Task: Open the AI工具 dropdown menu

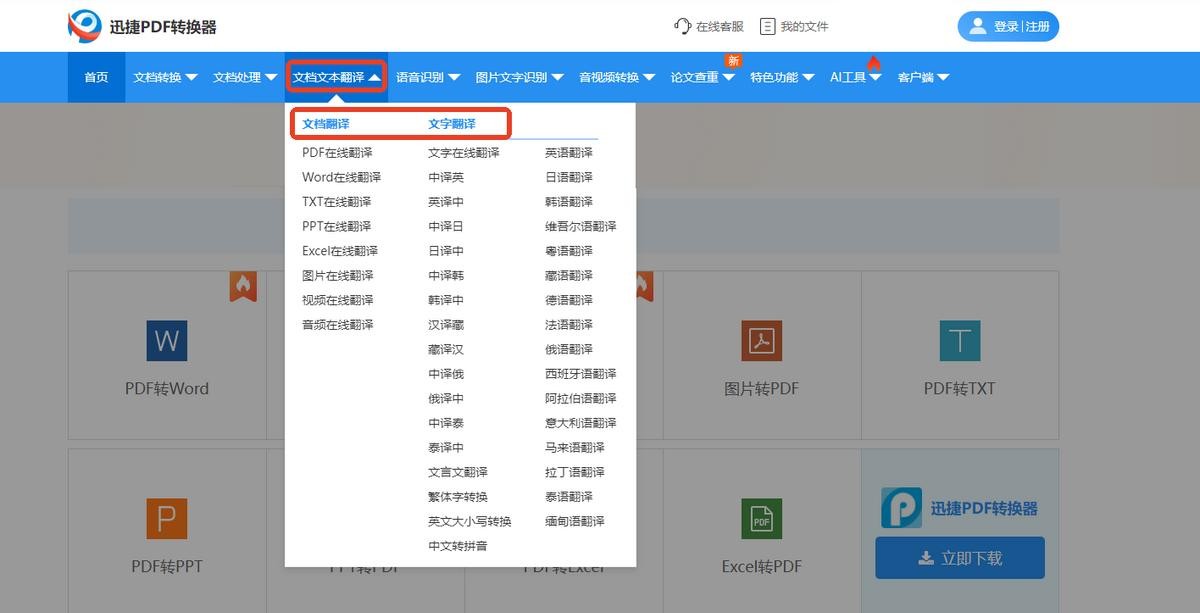Action: pos(855,77)
